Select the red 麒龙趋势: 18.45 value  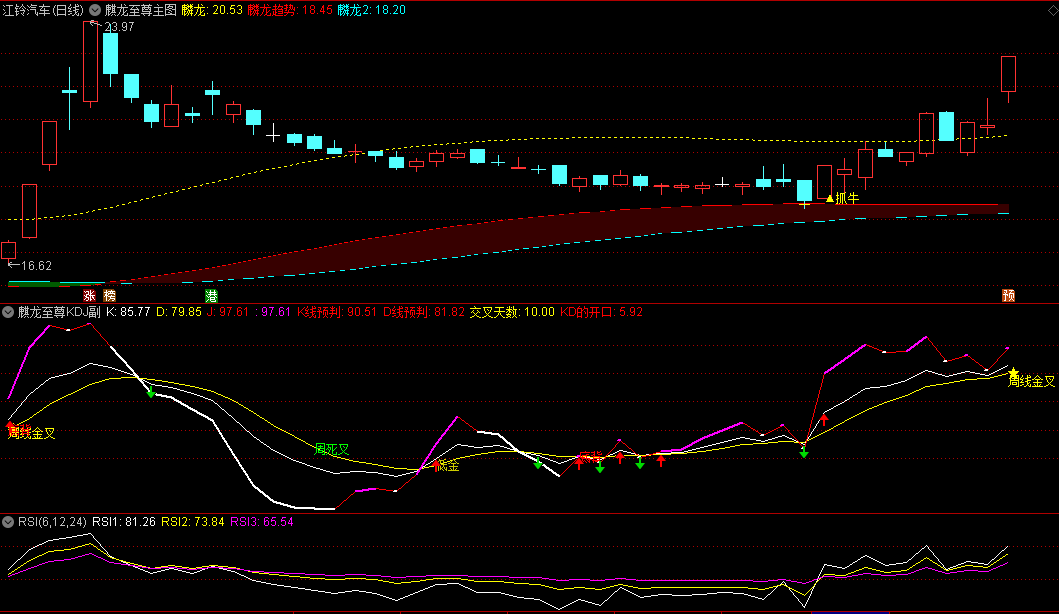tap(290, 10)
